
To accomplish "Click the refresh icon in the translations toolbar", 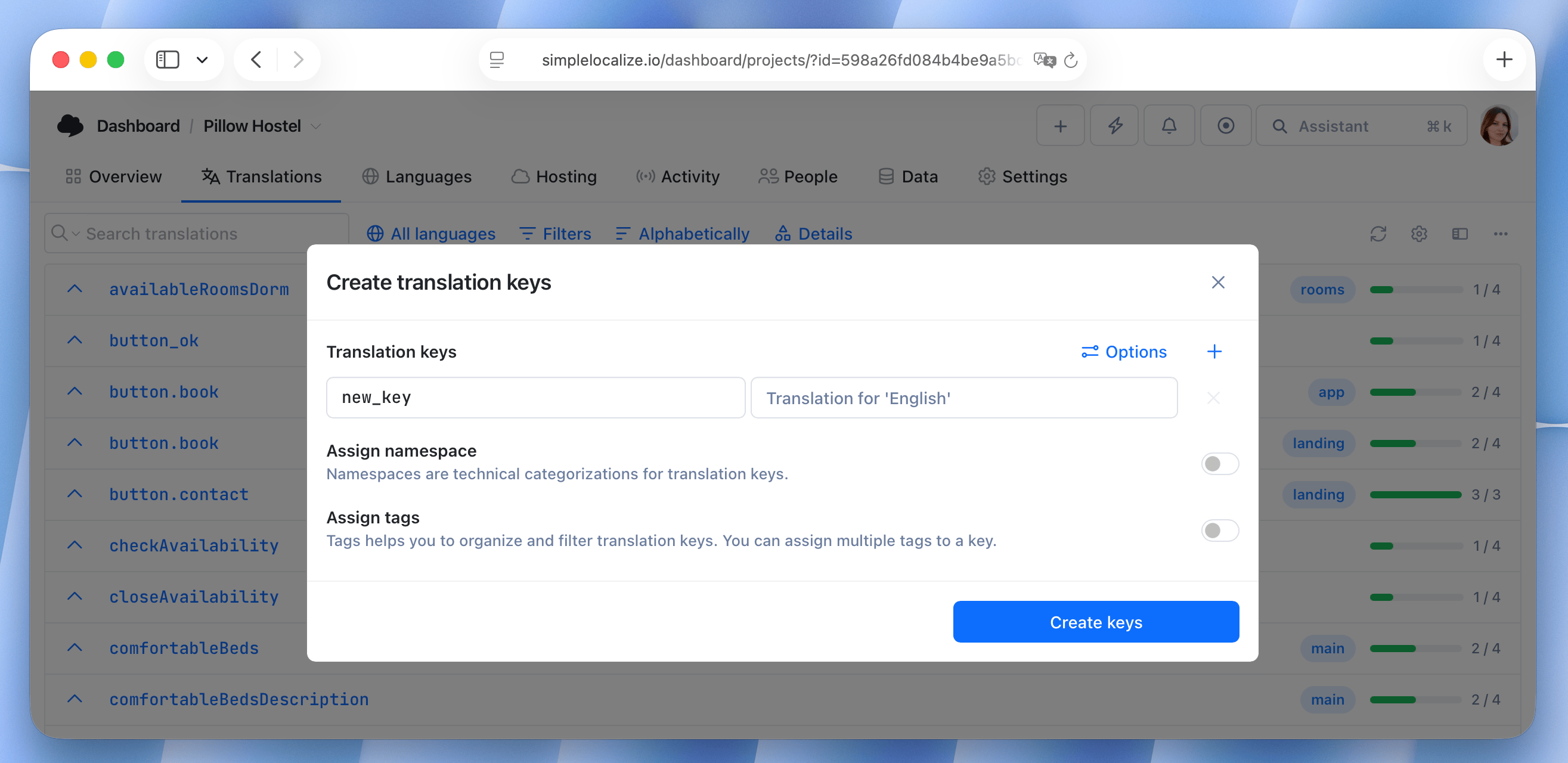I will click(1378, 234).
